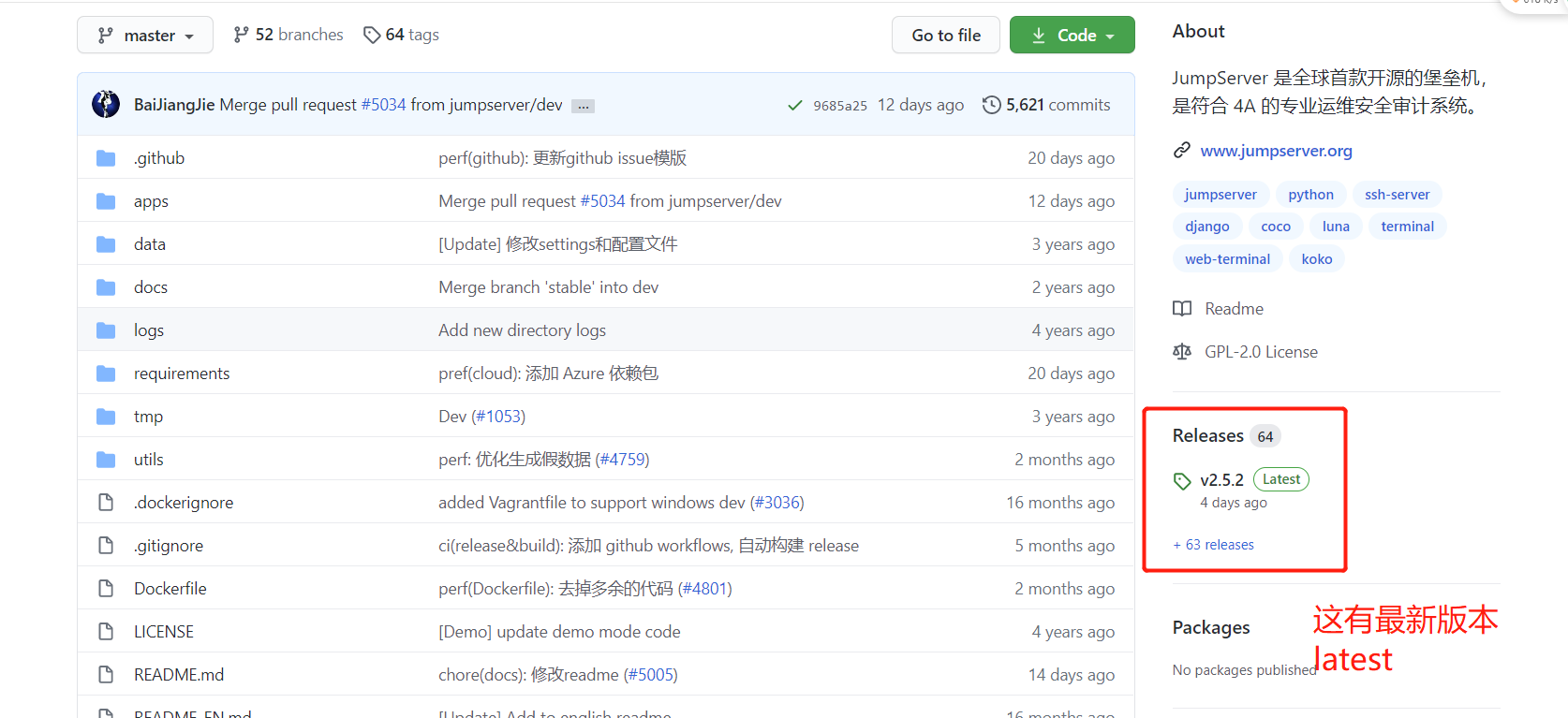Click the Go to file button
This screenshot has height=718, width=1568.
coord(946,36)
